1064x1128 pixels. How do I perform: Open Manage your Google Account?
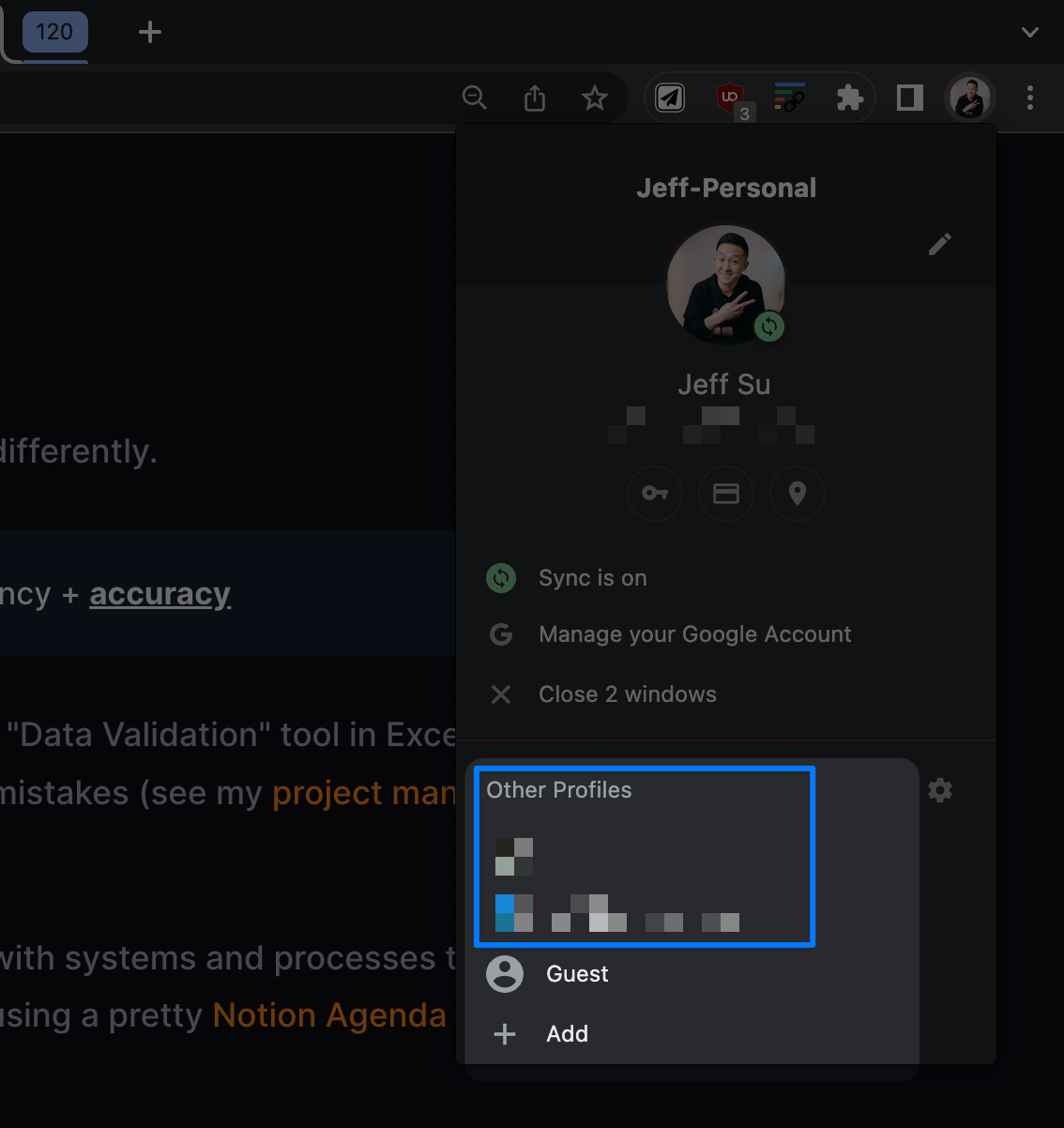(x=726, y=634)
